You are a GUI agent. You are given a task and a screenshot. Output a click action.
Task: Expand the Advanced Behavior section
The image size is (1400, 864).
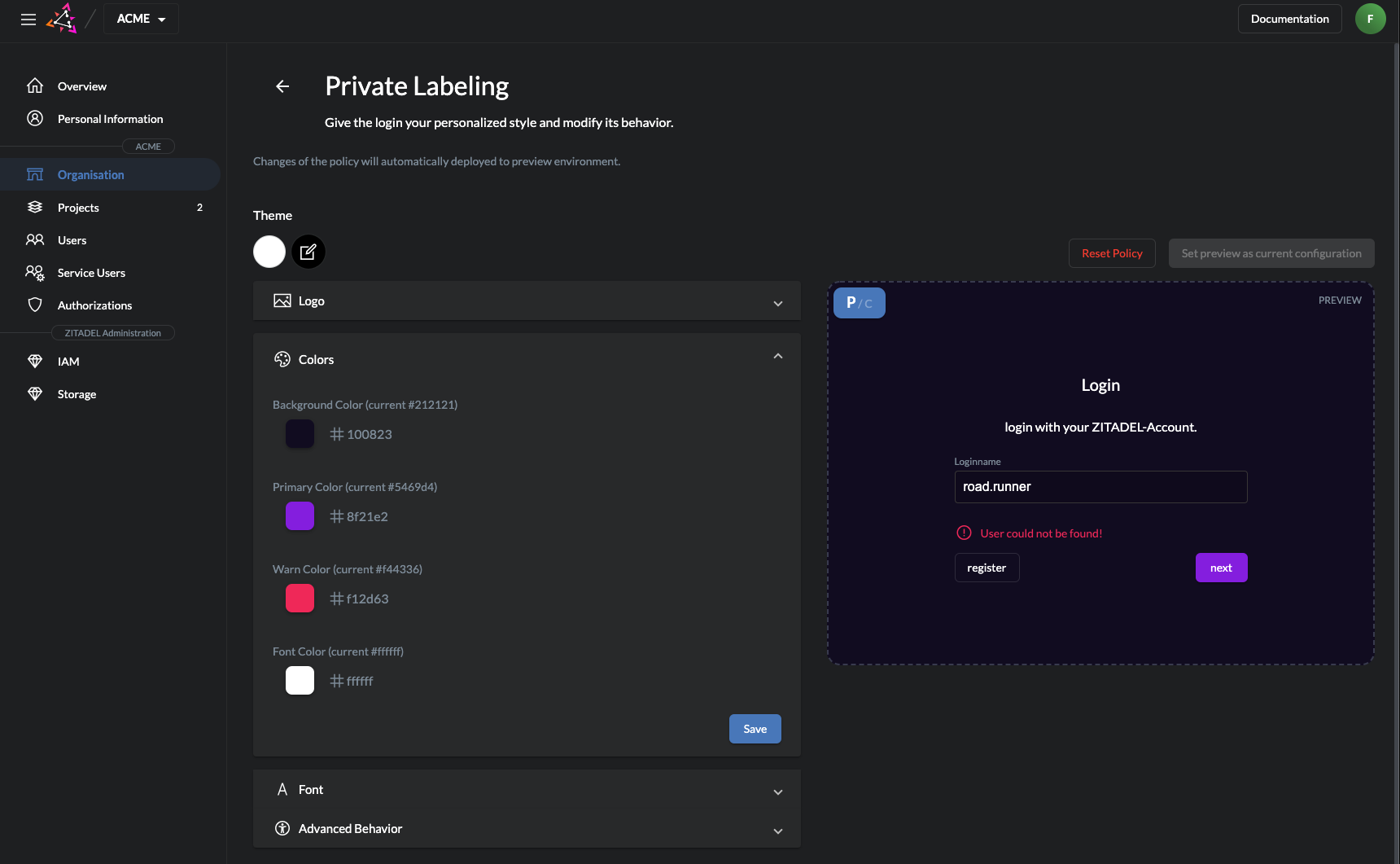(x=527, y=829)
